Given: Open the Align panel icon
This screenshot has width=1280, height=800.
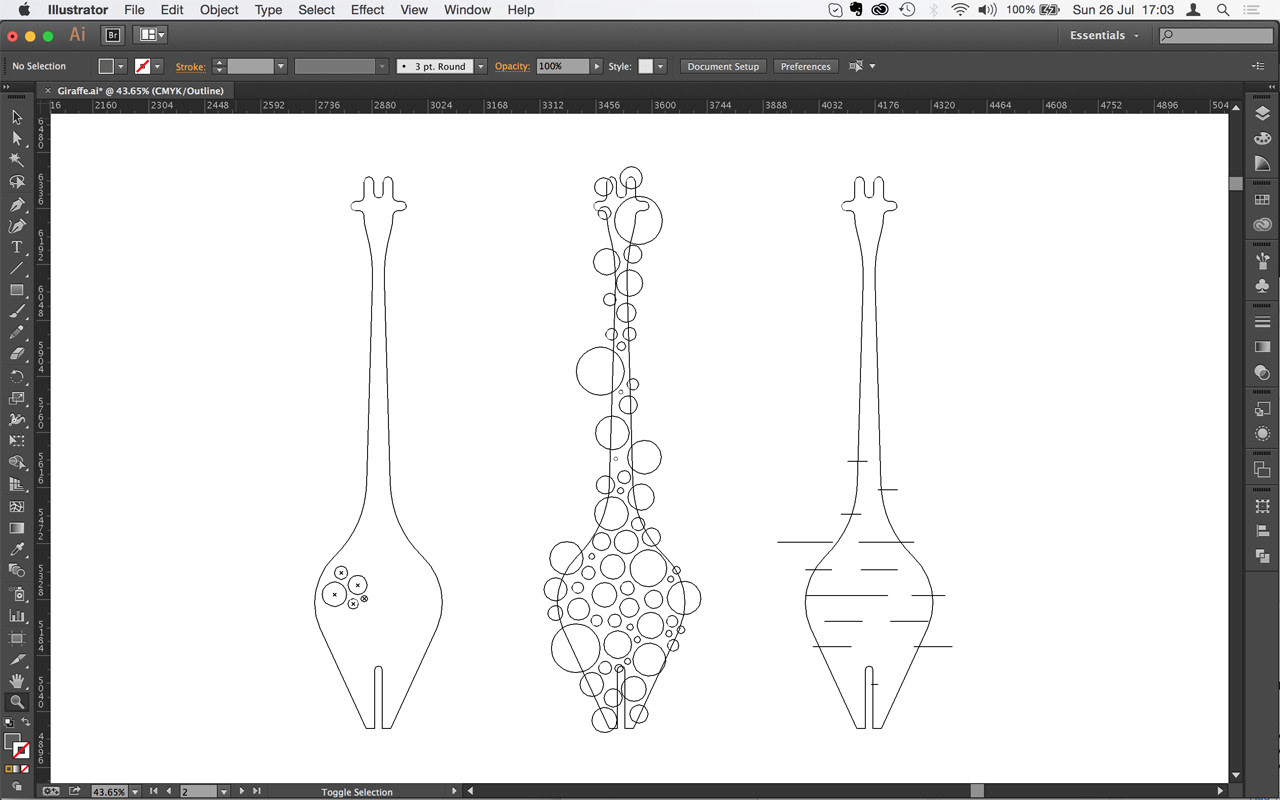Looking at the screenshot, I should pyautogui.click(x=1262, y=531).
